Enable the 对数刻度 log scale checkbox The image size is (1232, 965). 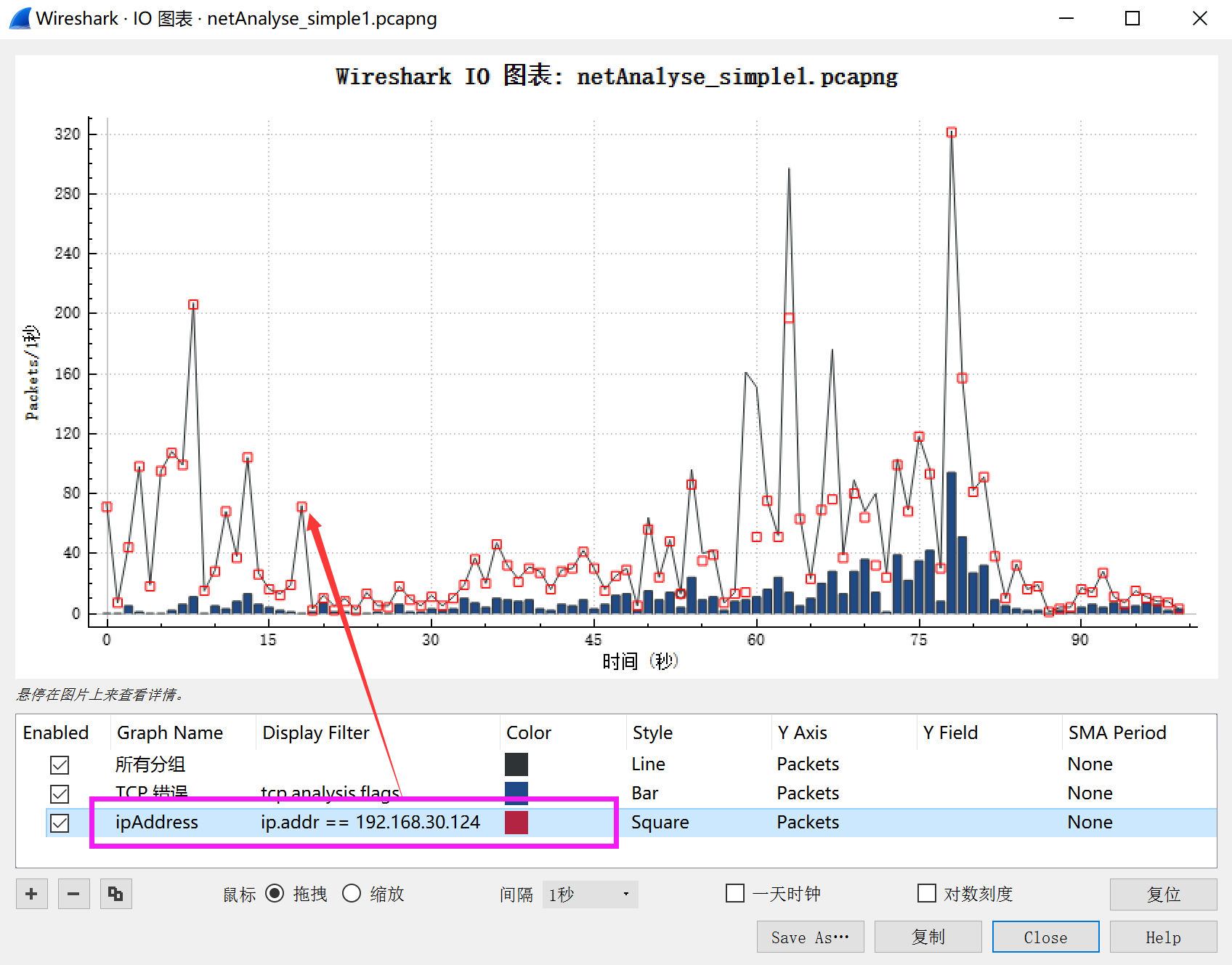click(x=927, y=893)
